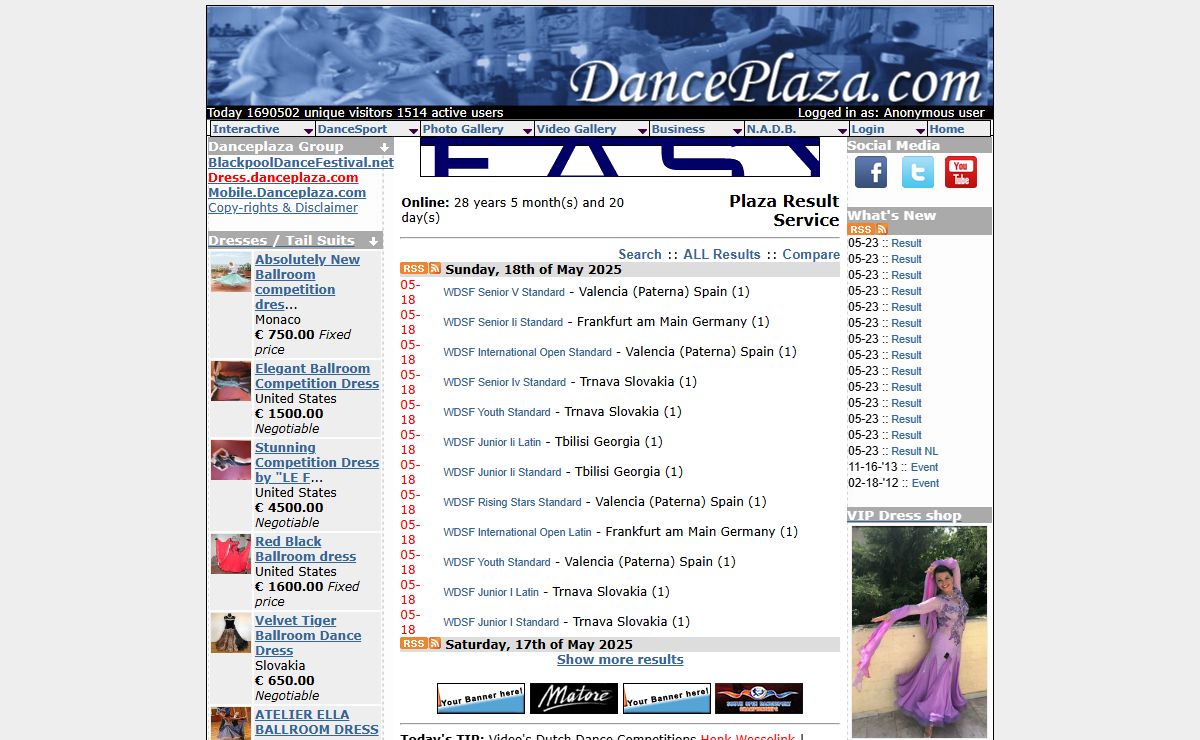Open WDSF Senior Ii Standard Frankfurt result
1200x740 pixels.
click(x=503, y=323)
